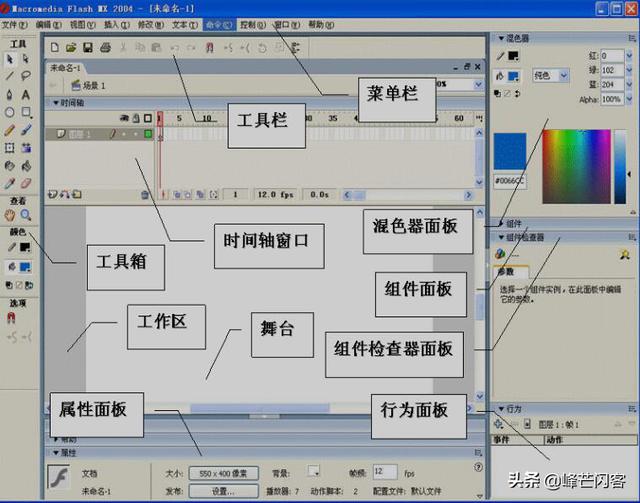Image resolution: width=640 pixels, height=503 pixels.
Task: Pick the Eraser tool
Action: pyautogui.click(x=26, y=184)
